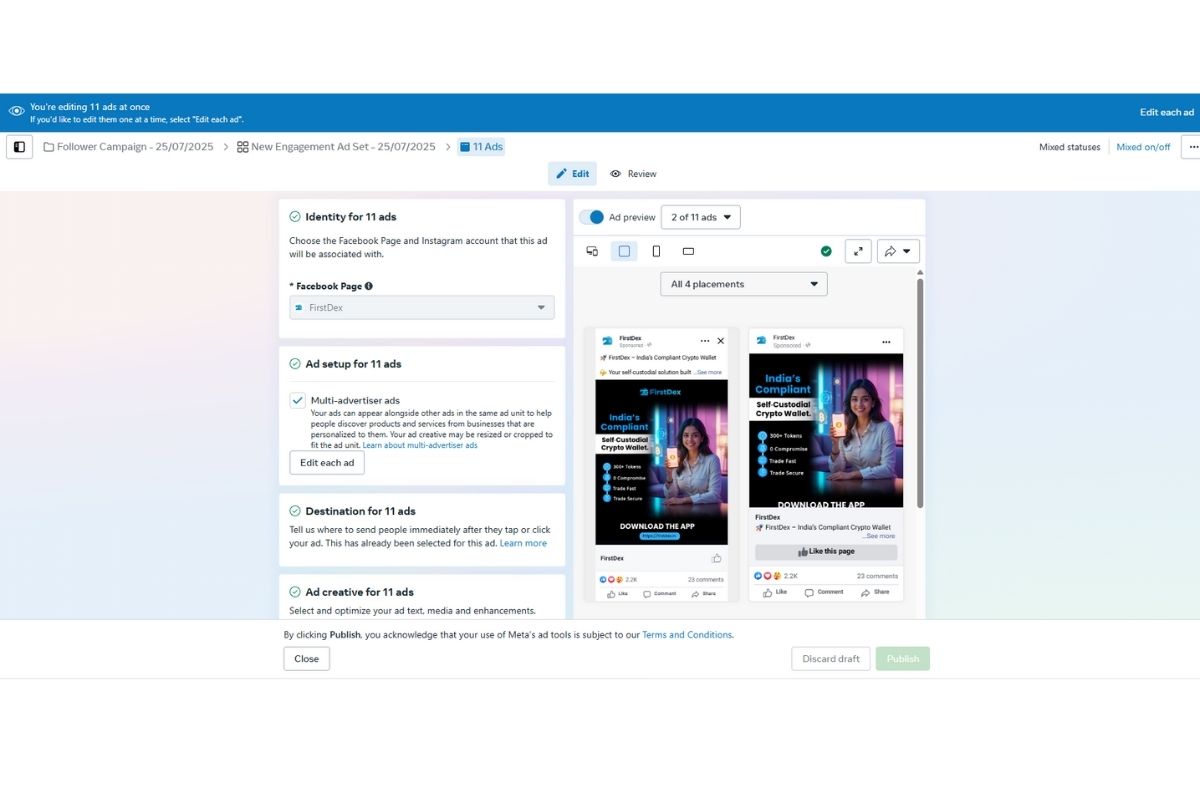The image size is (1200, 800).
Task: Close the left ad preview with the X
Action: pos(721,341)
